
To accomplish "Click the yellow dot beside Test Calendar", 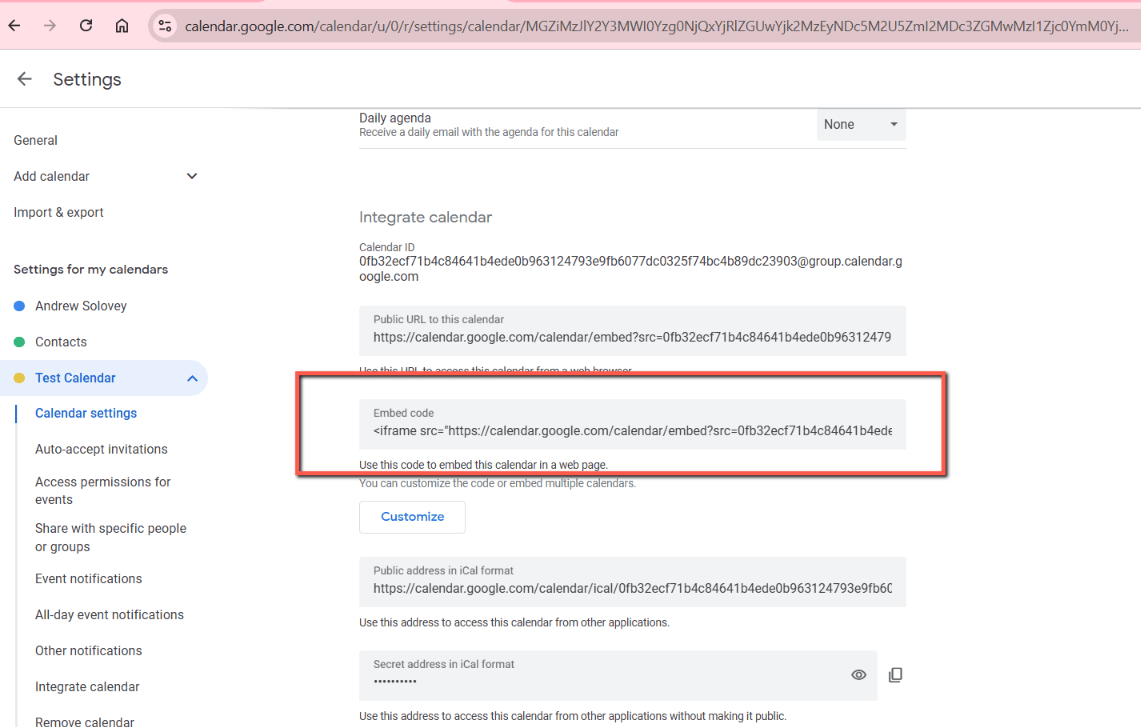I will (20, 378).
